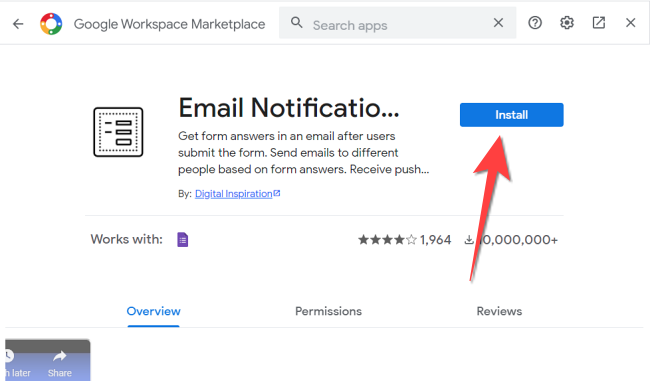
Task: Open the settings gear icon
Action: click(567, 23)
